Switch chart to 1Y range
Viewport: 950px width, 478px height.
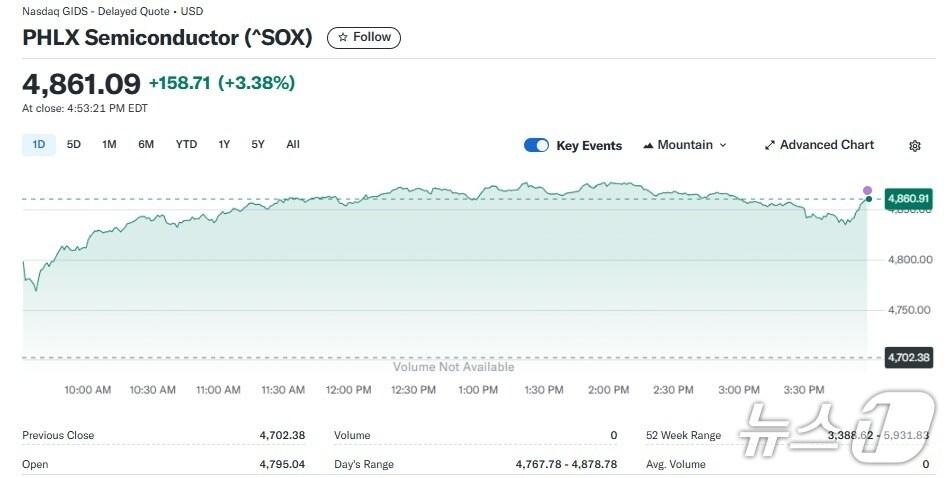[x=224, y=145]
